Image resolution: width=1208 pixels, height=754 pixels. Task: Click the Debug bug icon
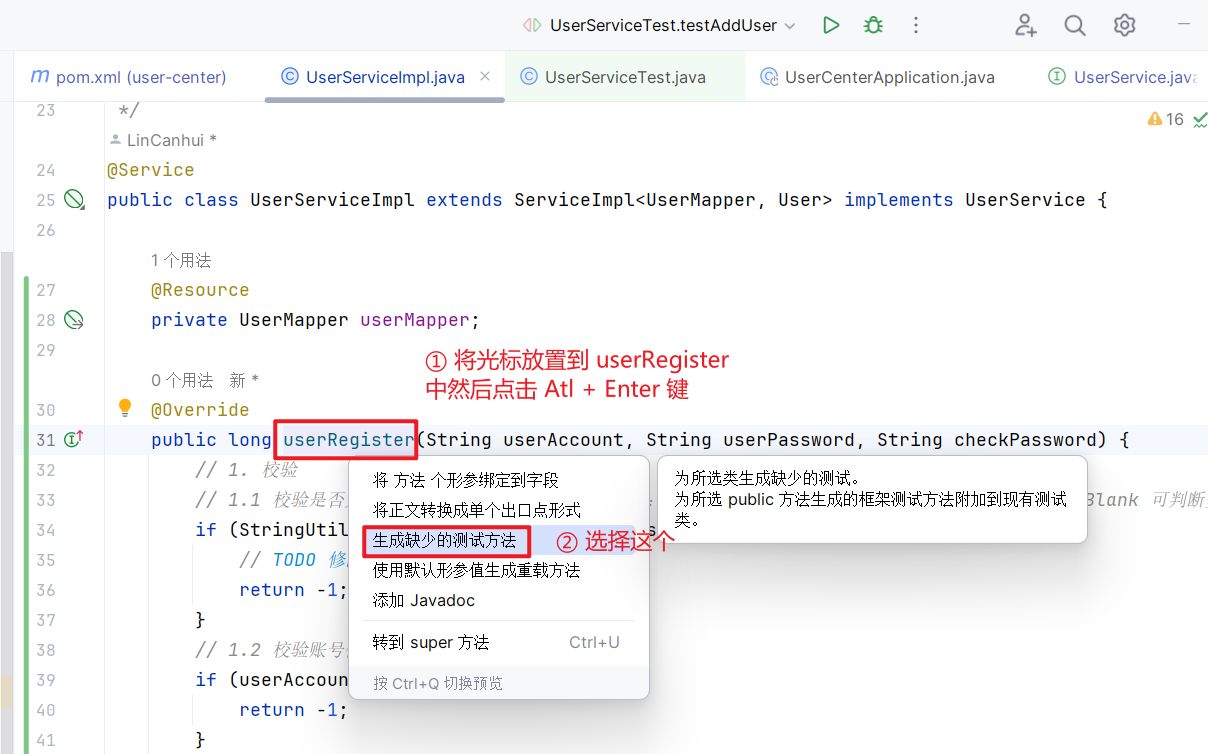(874, 25)
